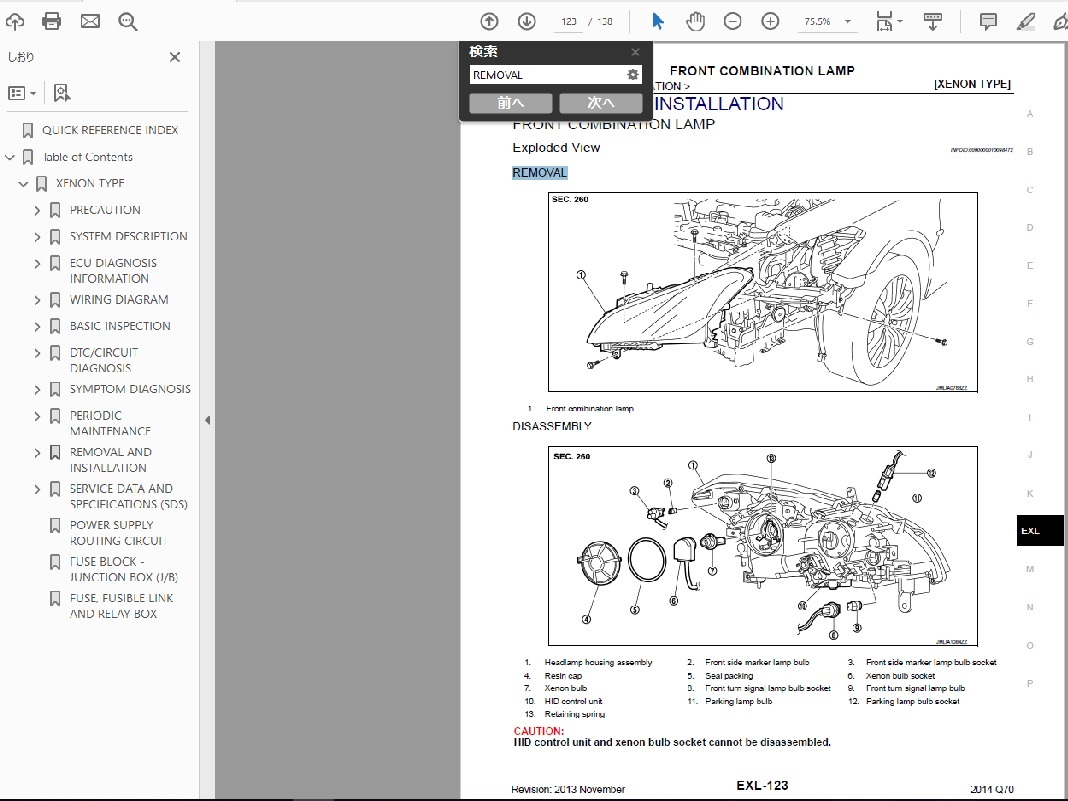Collapse the Table of Contents tree
The width and height of the screenshot is (1068, 801).
click(9, 157)
